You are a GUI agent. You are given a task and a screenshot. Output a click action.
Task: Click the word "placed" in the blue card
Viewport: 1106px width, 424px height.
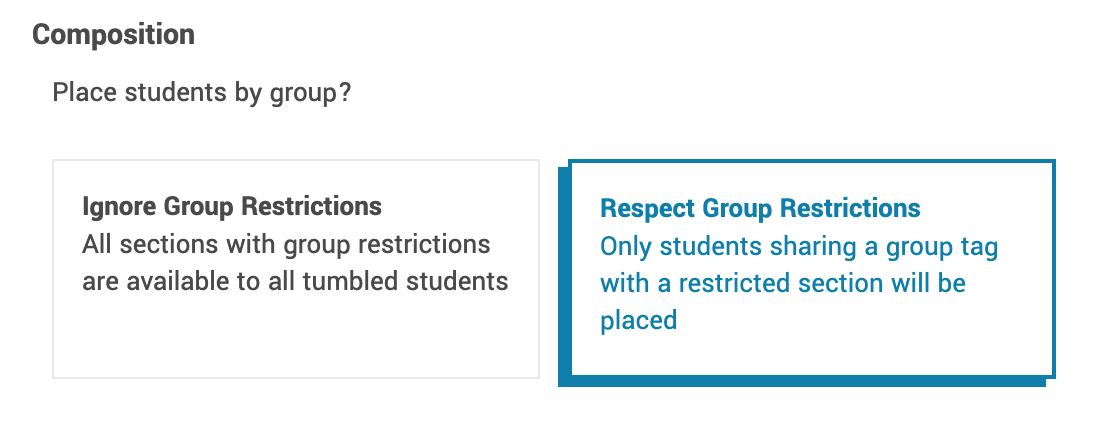[638, 320]
